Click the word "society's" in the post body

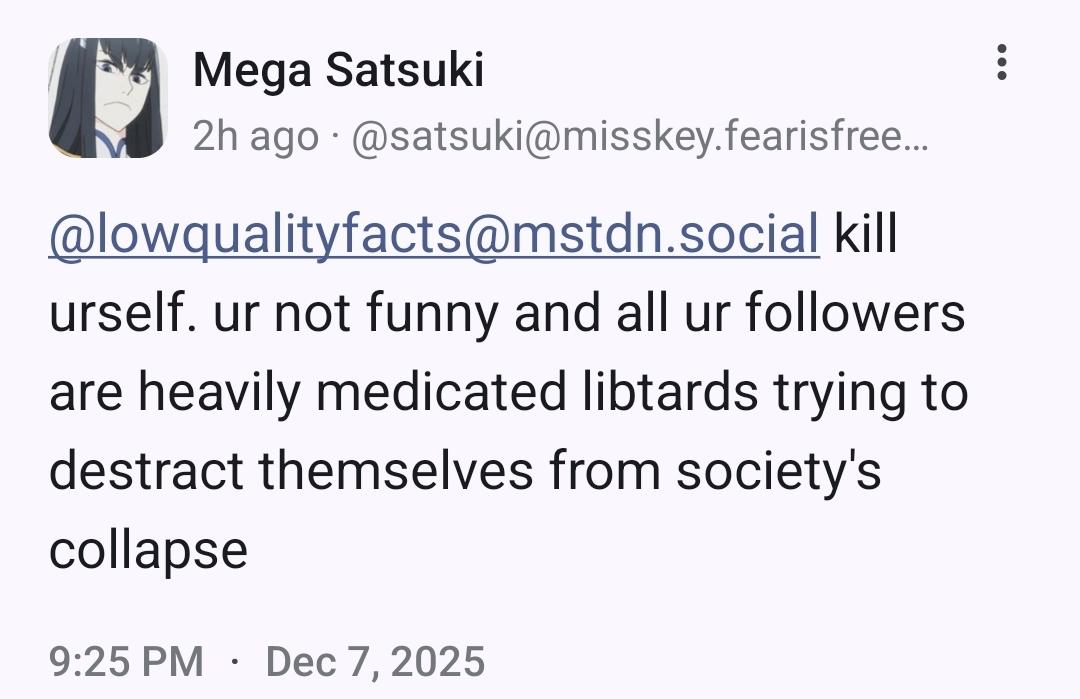[778, 470]
